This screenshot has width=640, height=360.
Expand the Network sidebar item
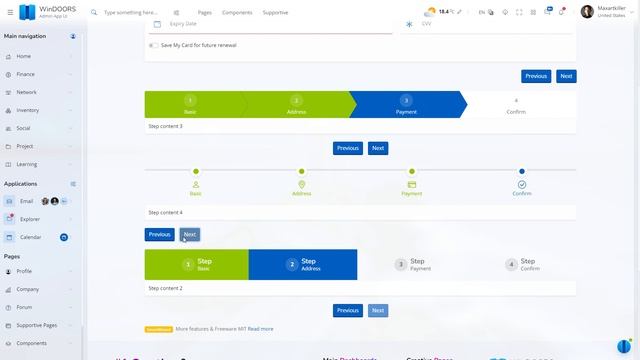[x=40, y=92]
